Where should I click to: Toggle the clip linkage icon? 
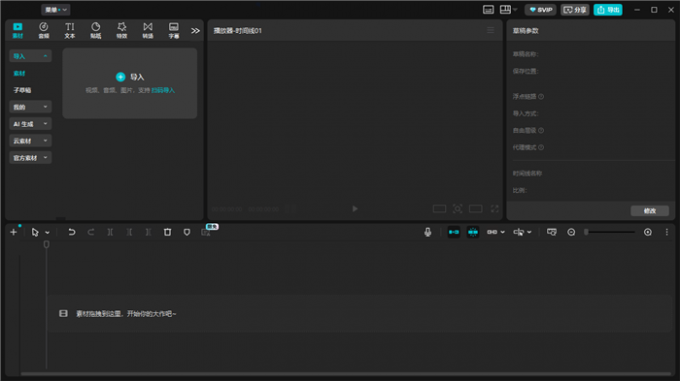click(492, 232)
